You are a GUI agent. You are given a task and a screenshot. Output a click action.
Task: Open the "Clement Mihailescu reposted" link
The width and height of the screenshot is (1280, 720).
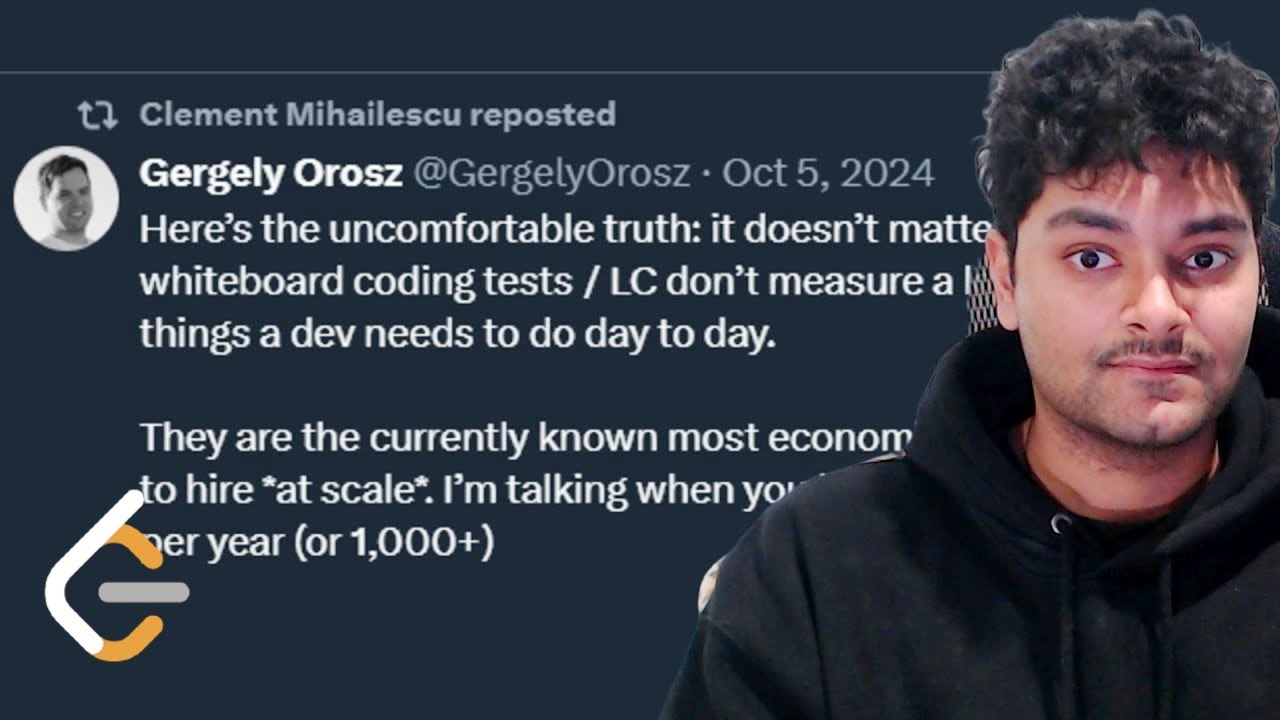377,115
